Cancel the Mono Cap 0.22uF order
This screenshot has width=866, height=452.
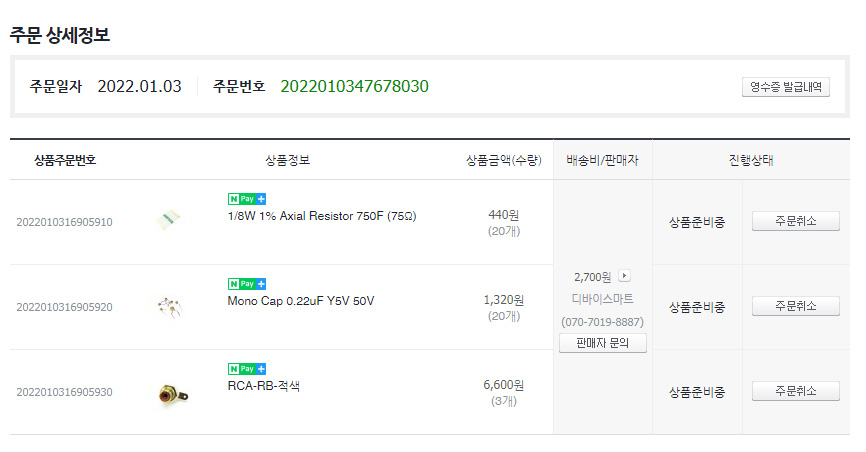click(795, 306)
